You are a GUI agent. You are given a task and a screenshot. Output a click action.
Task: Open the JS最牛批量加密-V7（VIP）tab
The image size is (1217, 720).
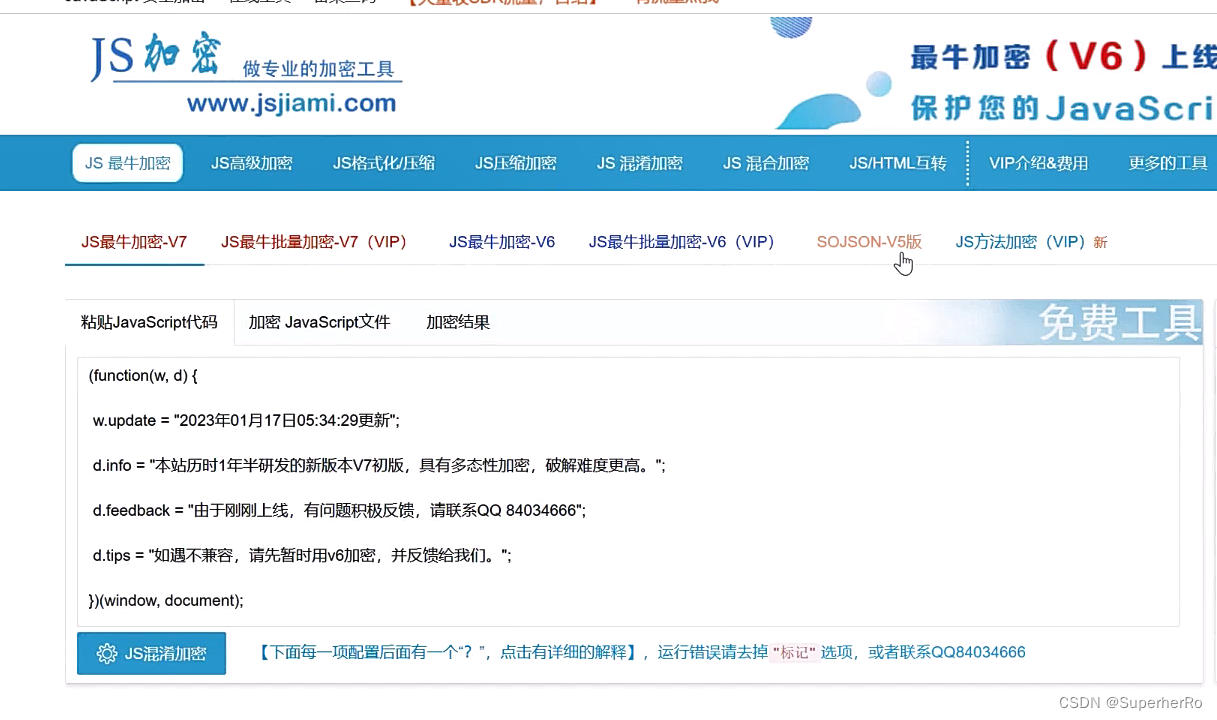pyautogui.click(x=314, y=241)
